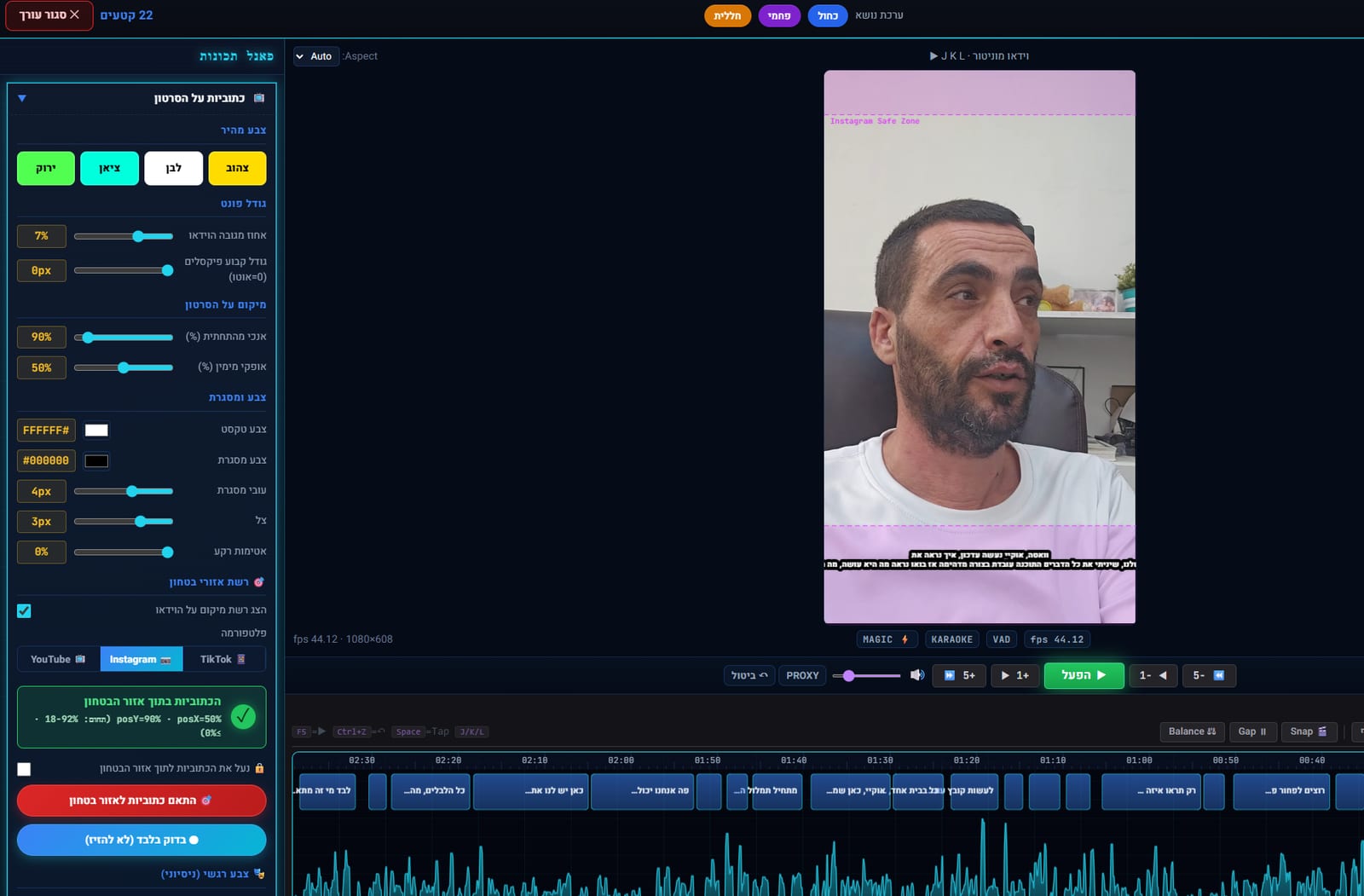This screenshot has height=896, width=1364.
Task: Select timeline clip רוצים לפחור
Action: (1281, 791)
